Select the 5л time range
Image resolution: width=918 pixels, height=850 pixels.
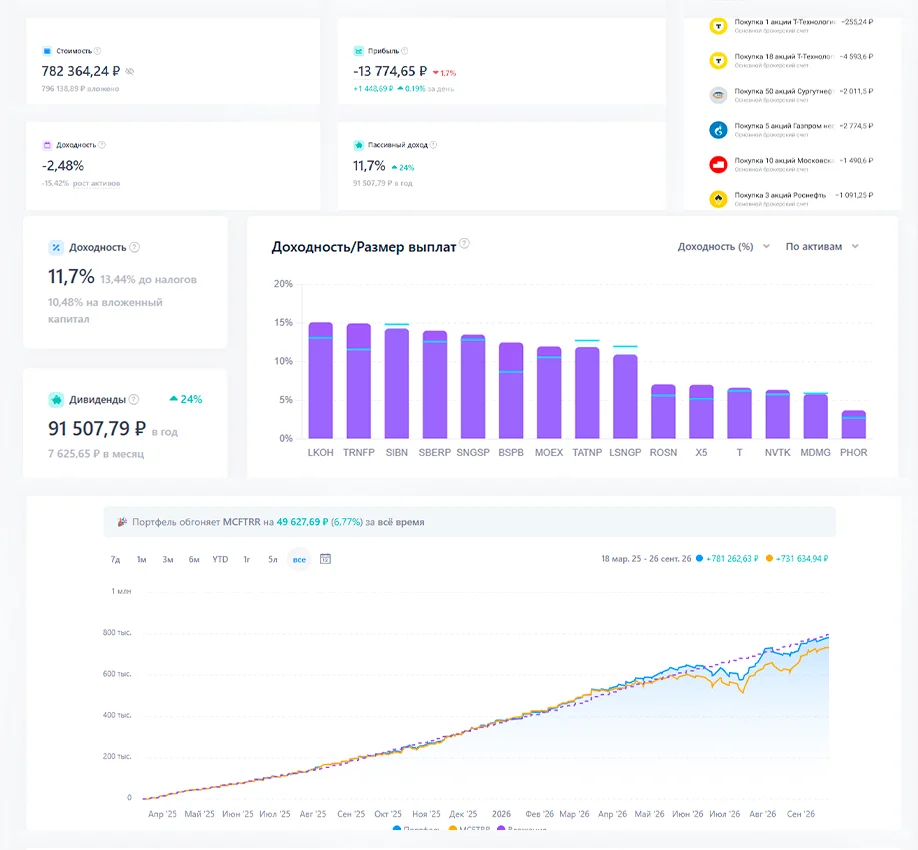tap(273, 560)
